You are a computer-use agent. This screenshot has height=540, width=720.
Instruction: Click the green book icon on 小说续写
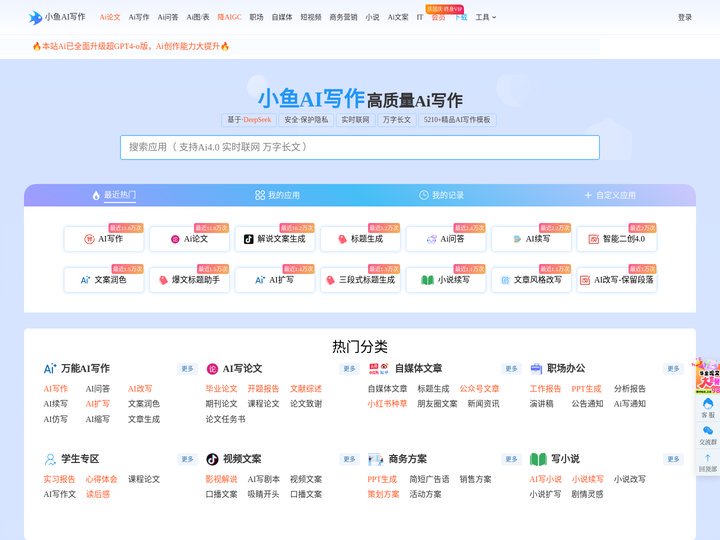[428, 280]
